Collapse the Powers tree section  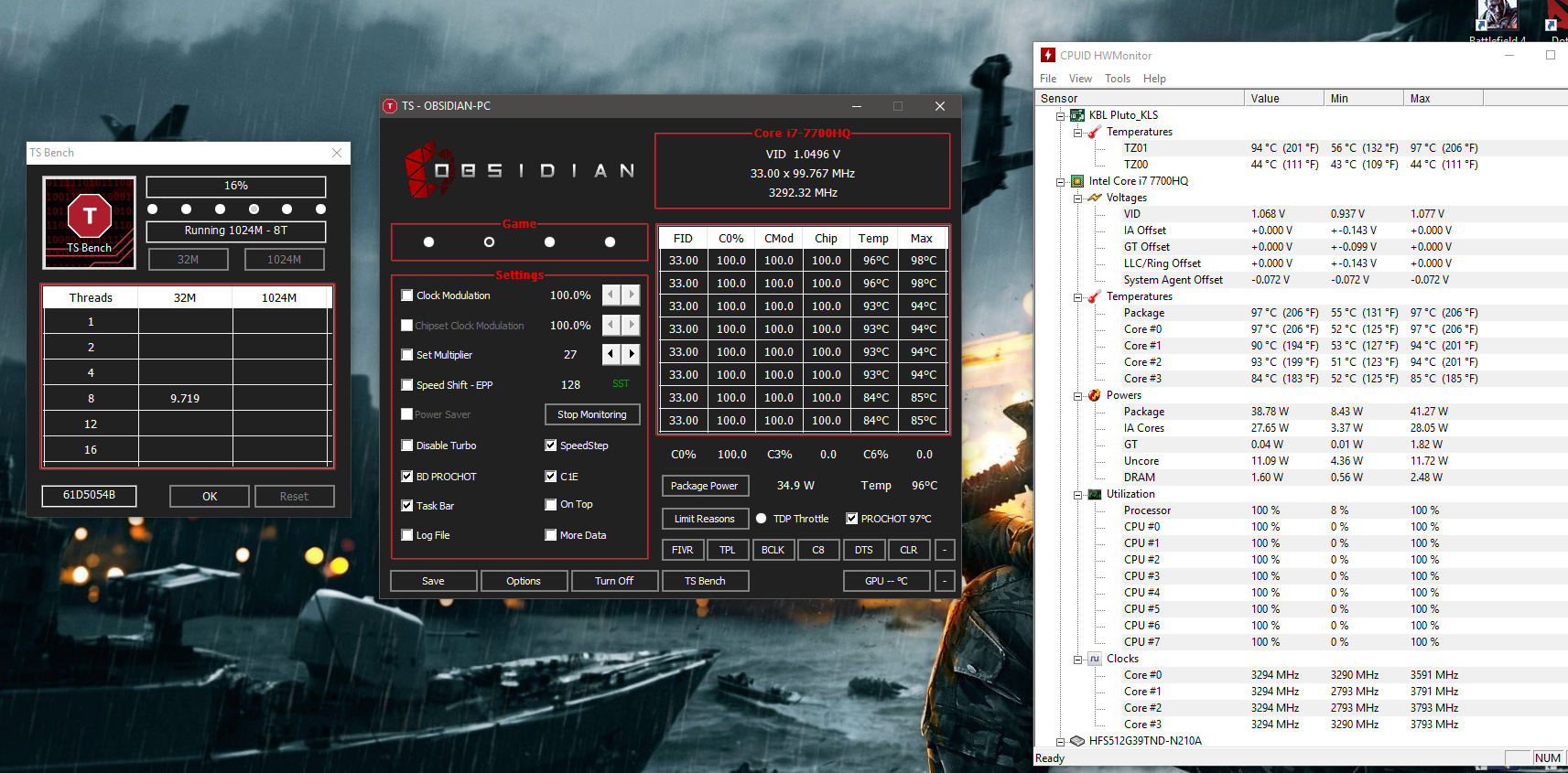point(1077,396)
